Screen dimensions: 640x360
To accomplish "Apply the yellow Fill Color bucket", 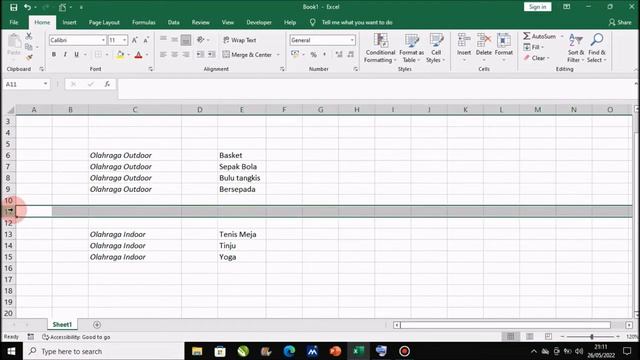I will click(120, 55).
